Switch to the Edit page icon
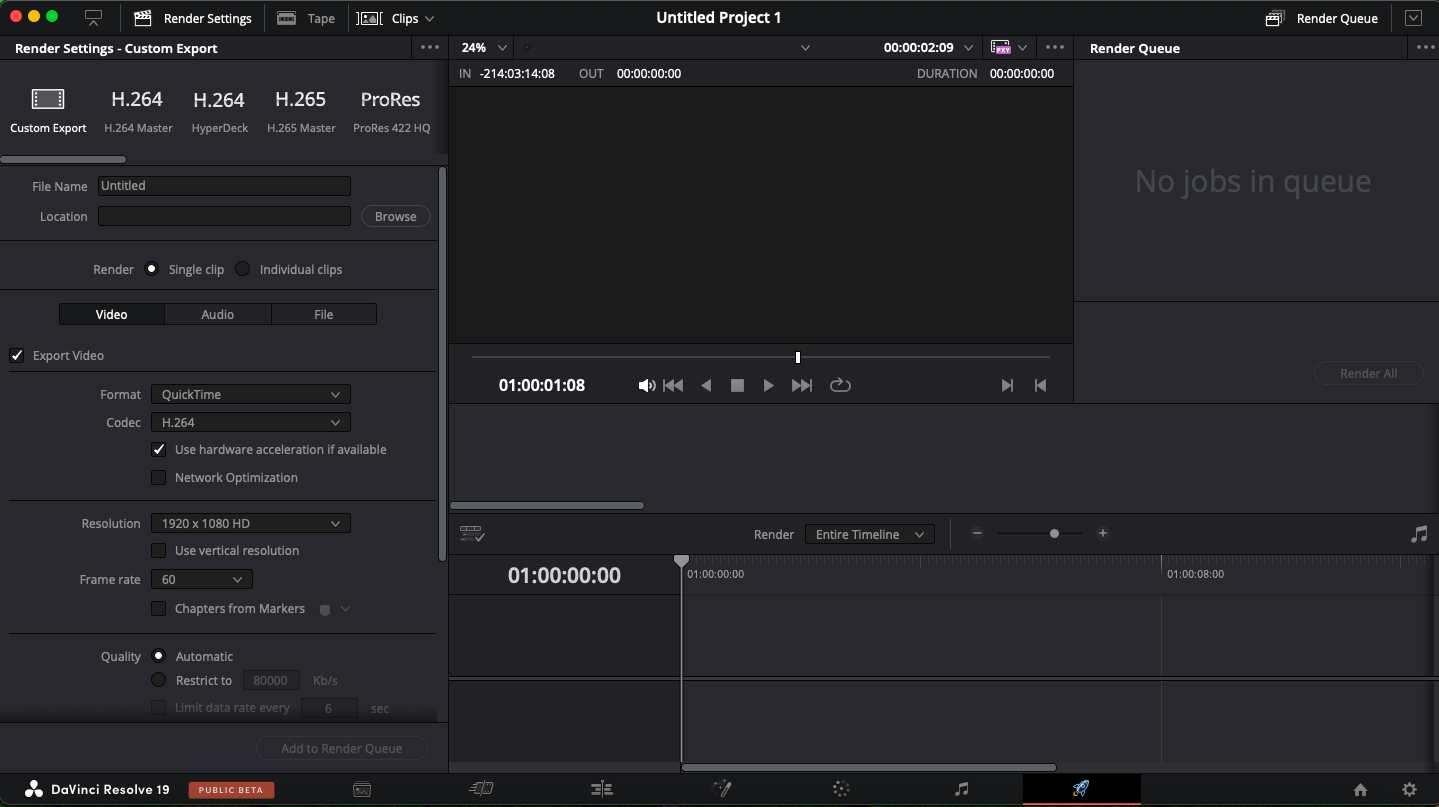This screenshot has width=1439, height=807. [x=602, y=789]
